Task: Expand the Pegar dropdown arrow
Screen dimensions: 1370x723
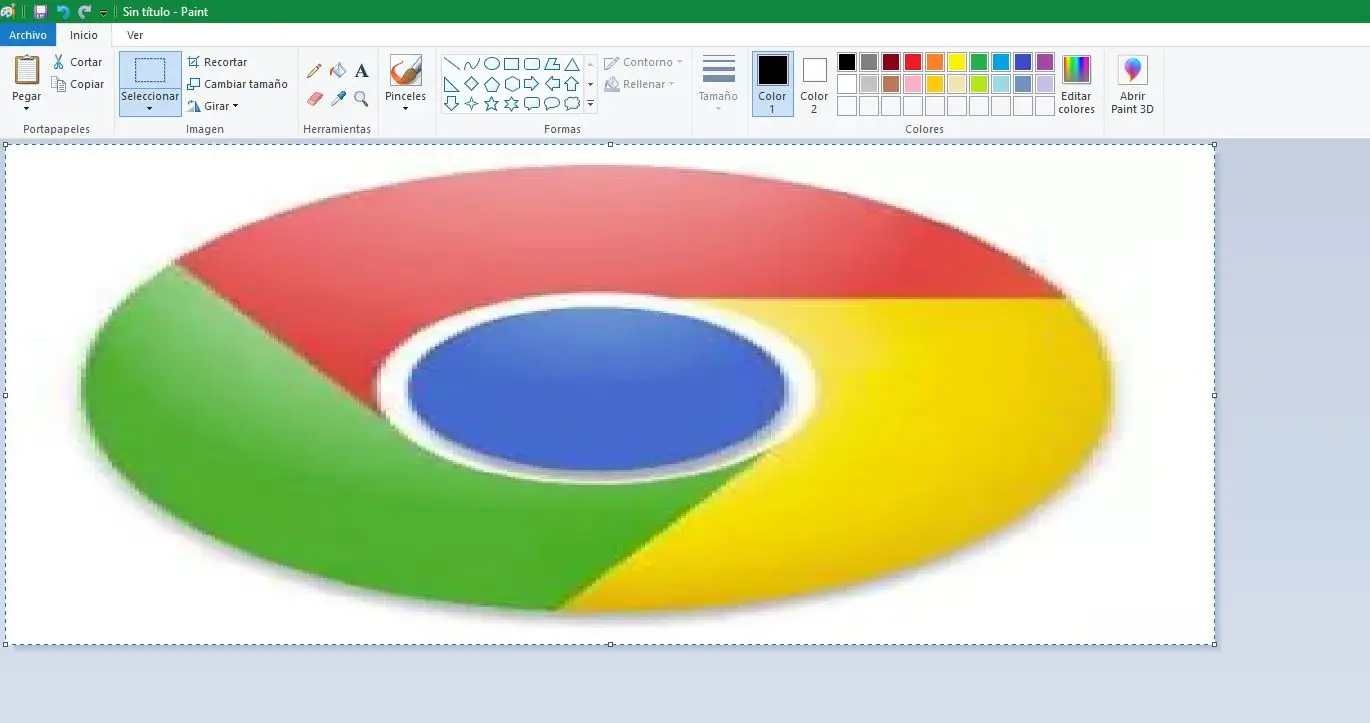Action: (x=27, y=108)
